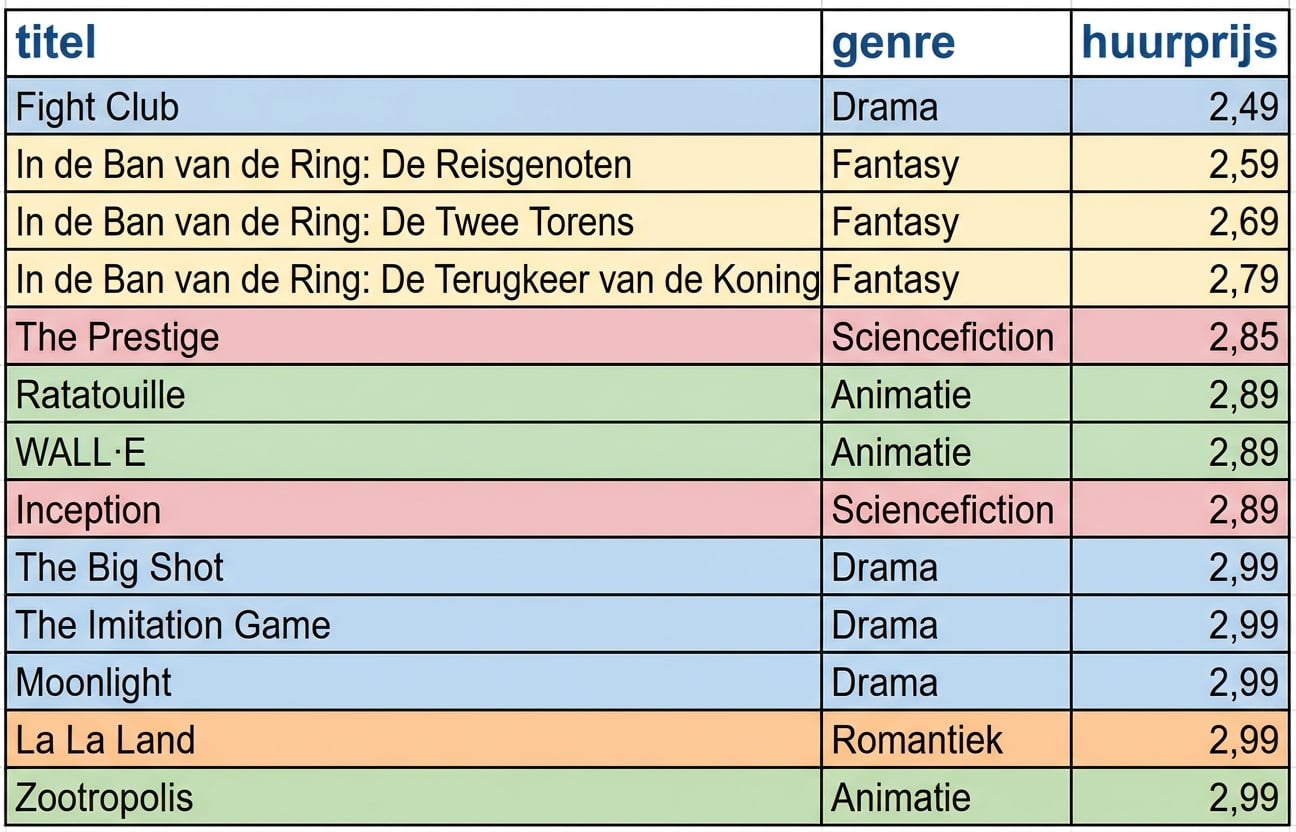Select "The Prestige" title cell

point(117,337)
